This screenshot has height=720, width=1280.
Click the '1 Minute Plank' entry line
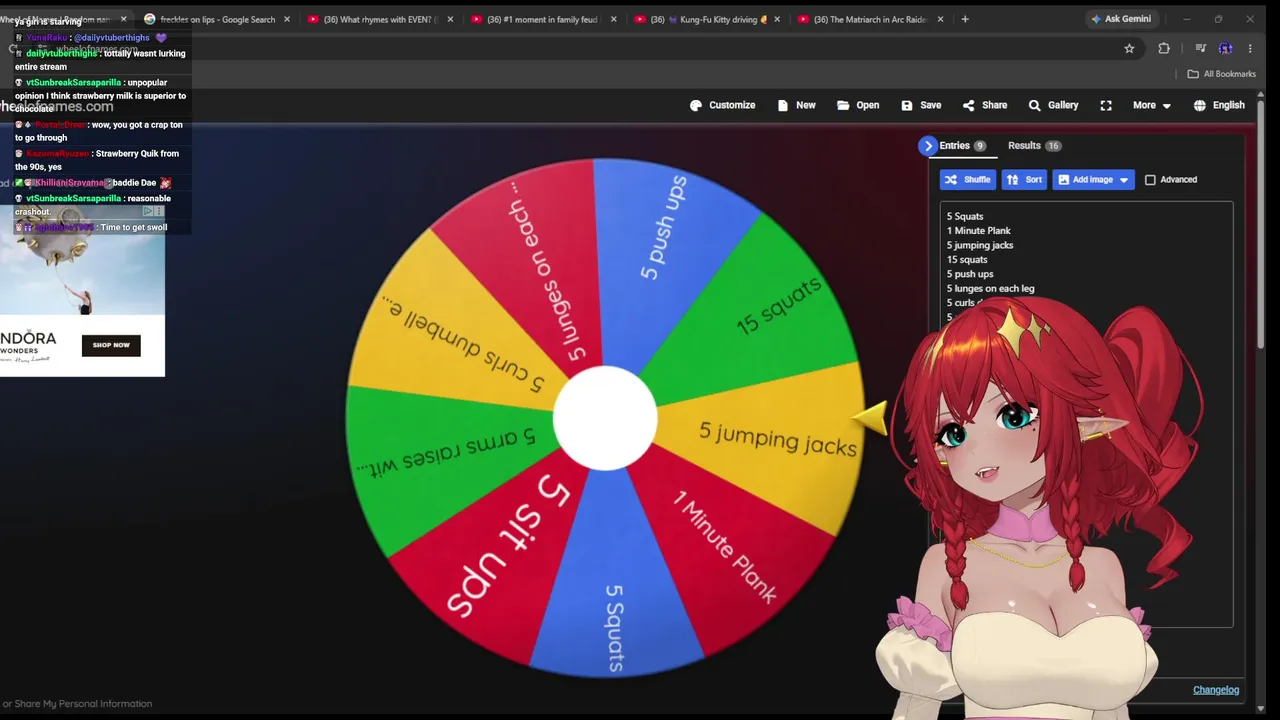click(x=979, y=231)
